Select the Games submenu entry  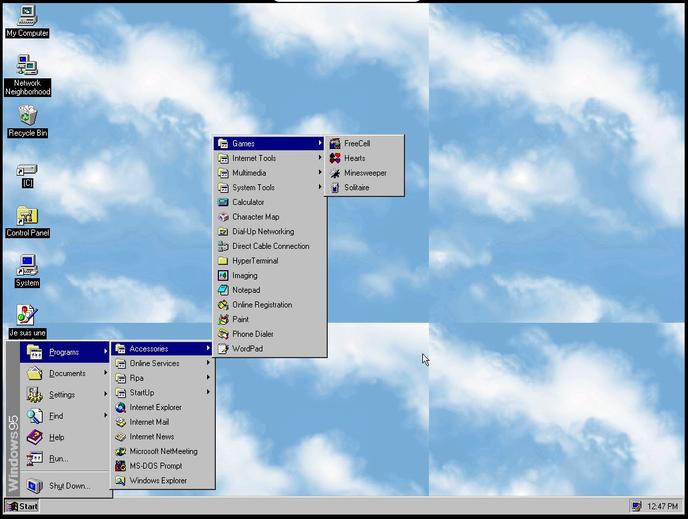point(269,143)
